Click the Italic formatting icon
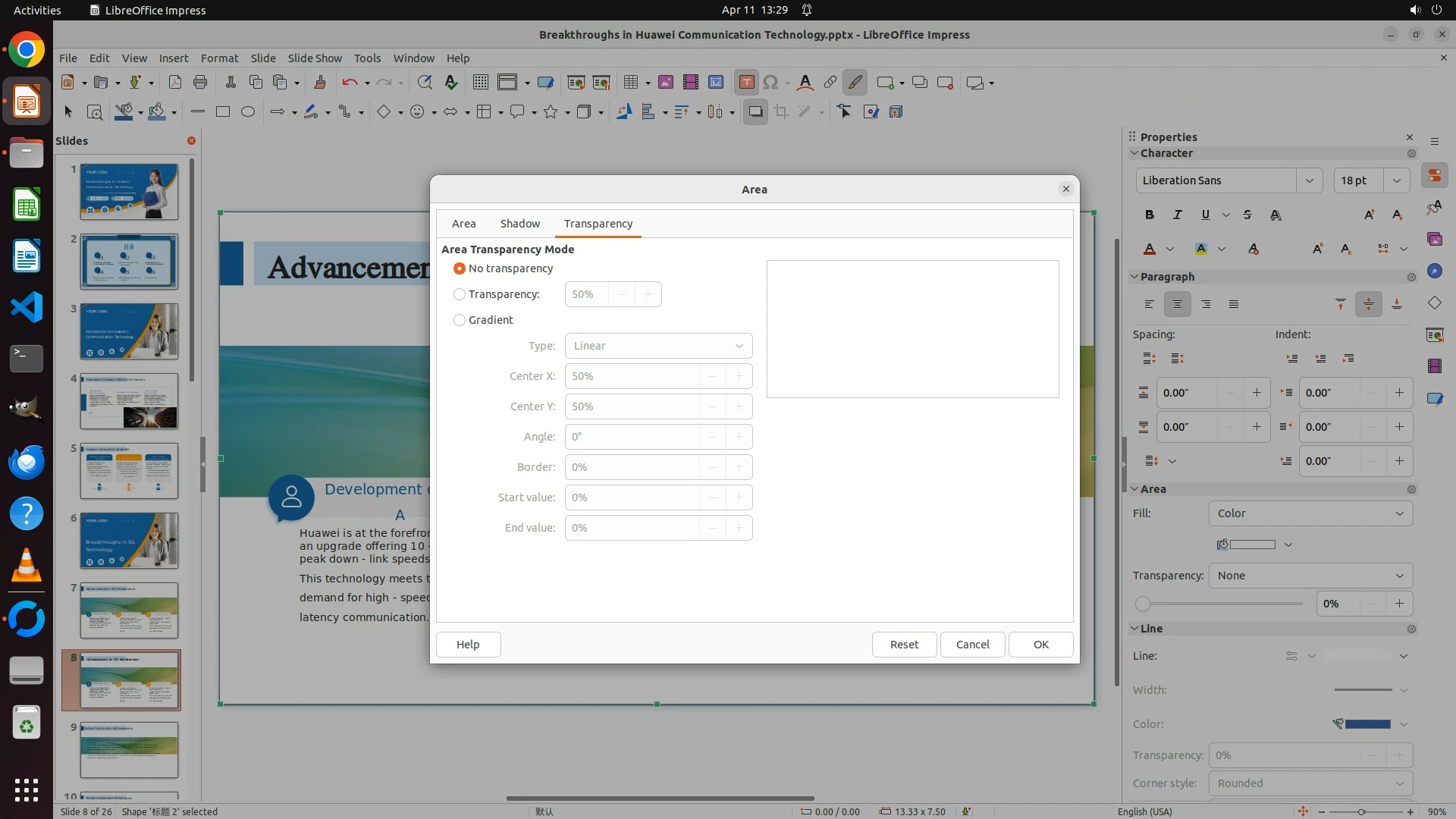1456x819 pixels. 1177,215
